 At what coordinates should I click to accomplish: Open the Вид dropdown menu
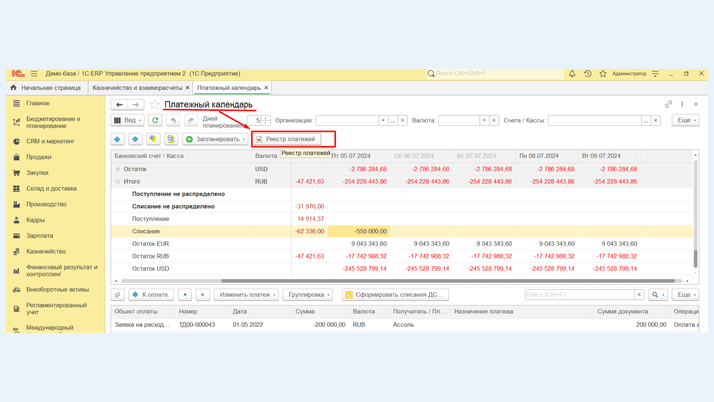tap(128, 120)
